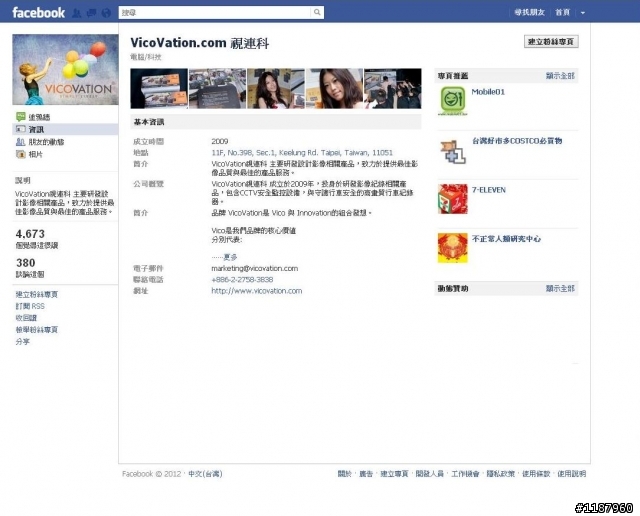640x516 pixels.
Task: Open 廣告 footer link
Action: coord(366,474)
